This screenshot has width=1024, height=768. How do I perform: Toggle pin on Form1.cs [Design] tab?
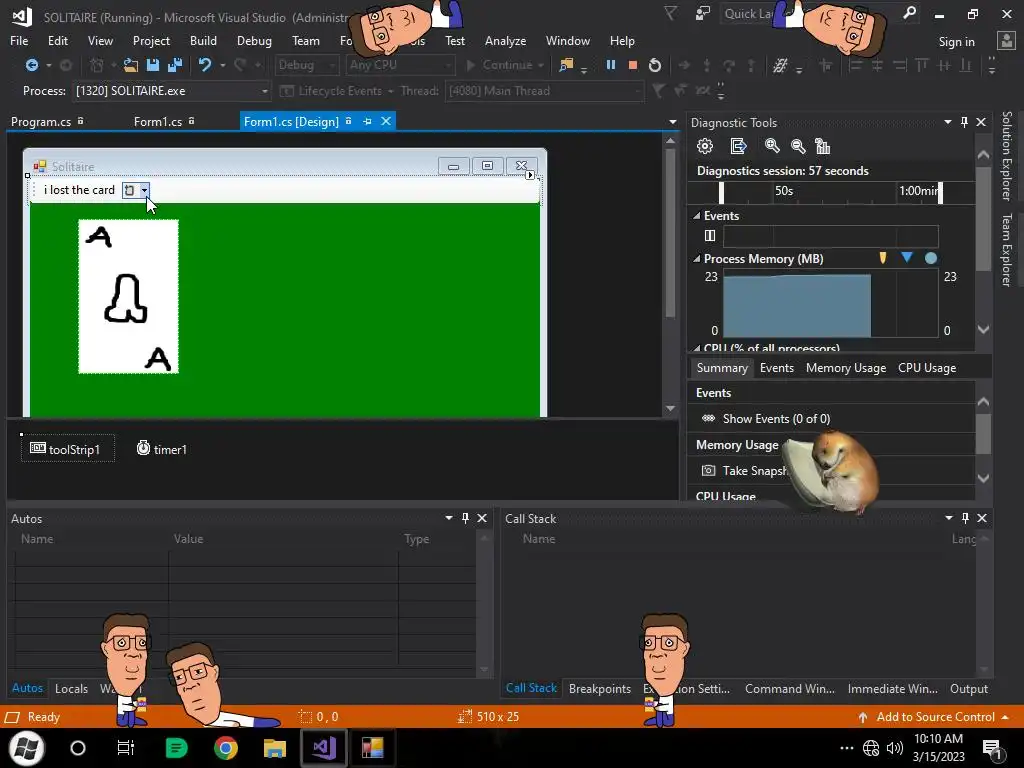[x=368, y=121]
